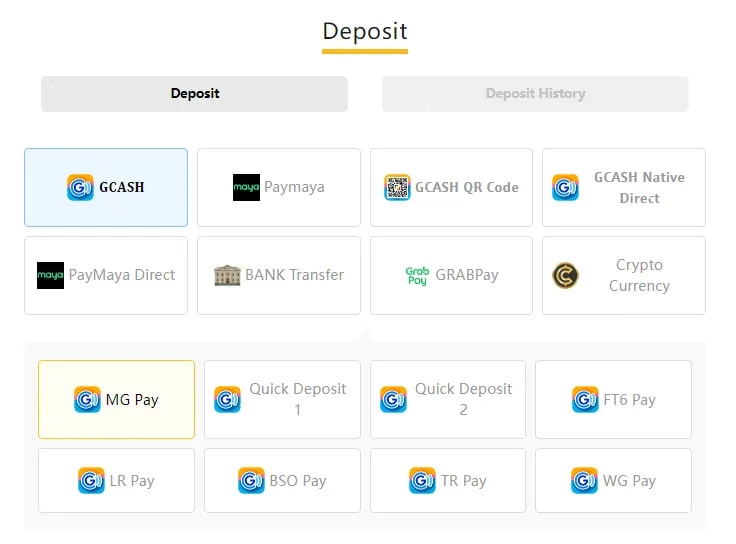This screenshot has width=736, height=544.
Task: Click the BANK Transfer building icon
Action: click(x=227, y=275)
